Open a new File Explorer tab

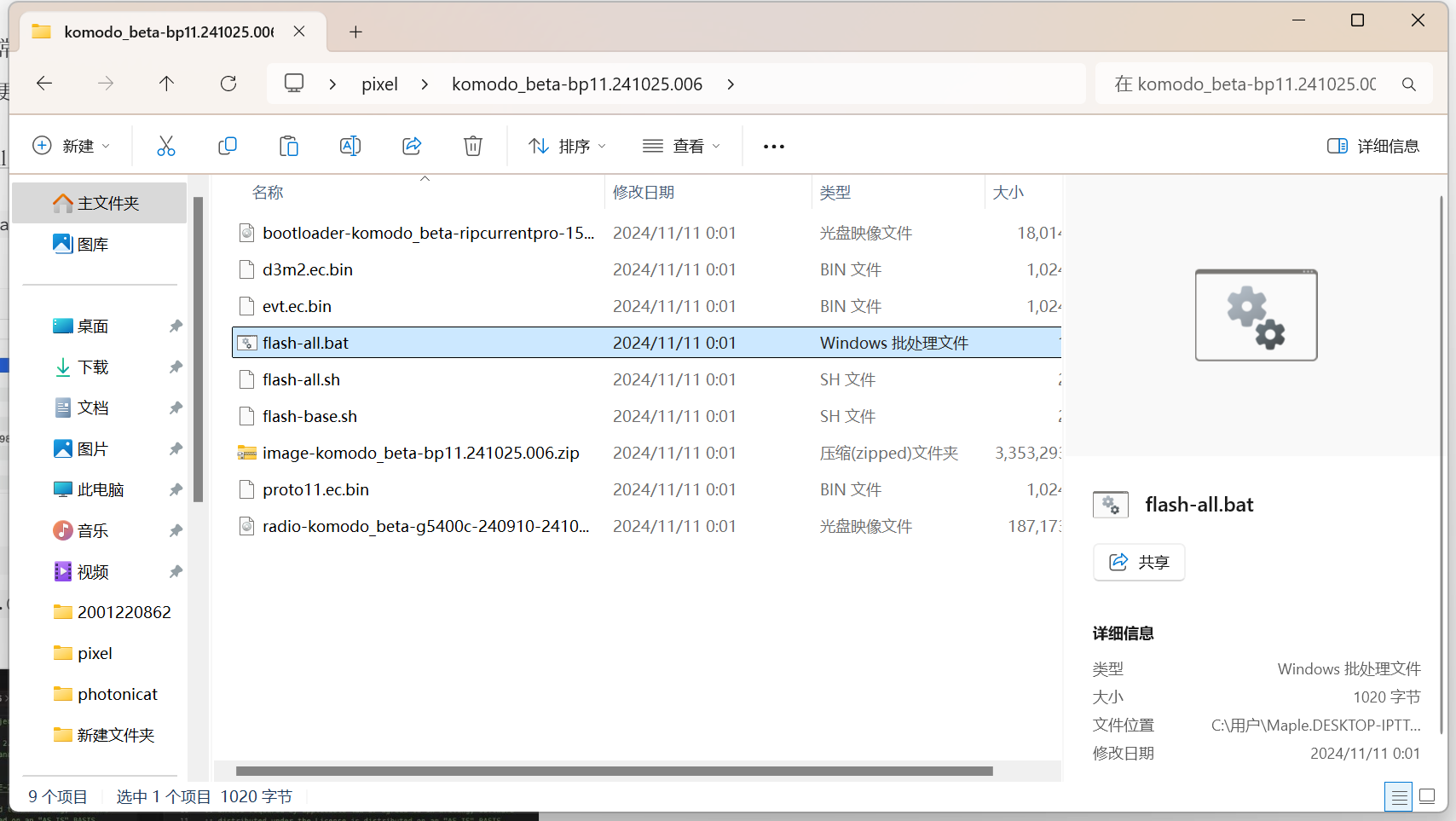(x=355, y=32)
